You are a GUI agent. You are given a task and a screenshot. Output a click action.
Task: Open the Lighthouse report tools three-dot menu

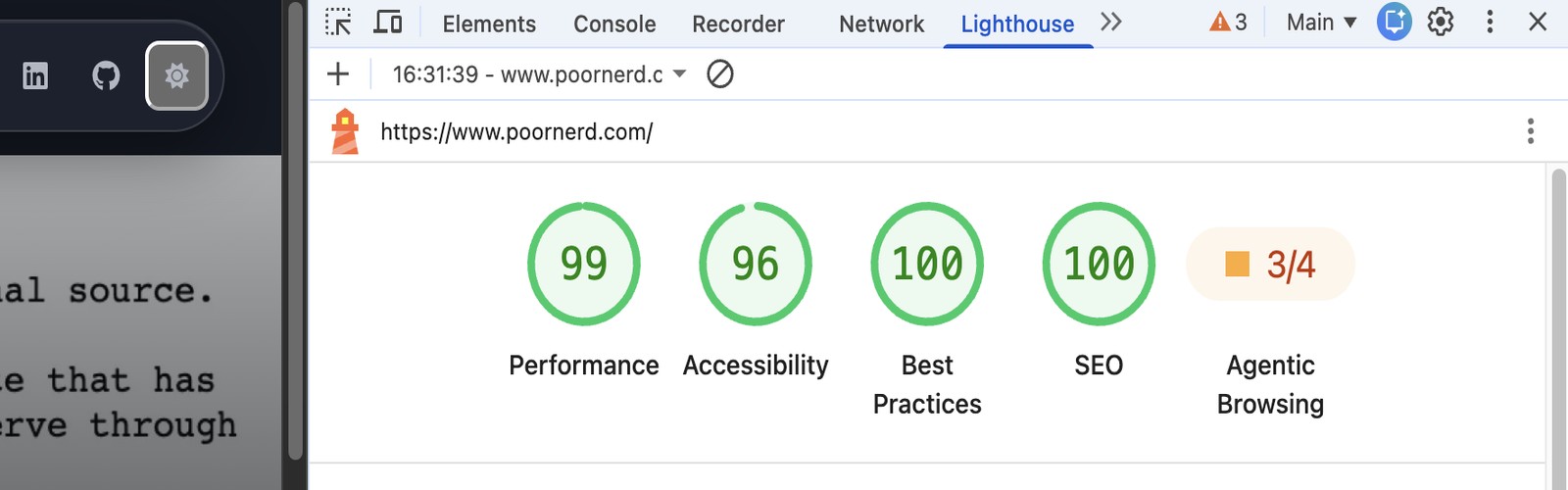tap(1530, 131)
